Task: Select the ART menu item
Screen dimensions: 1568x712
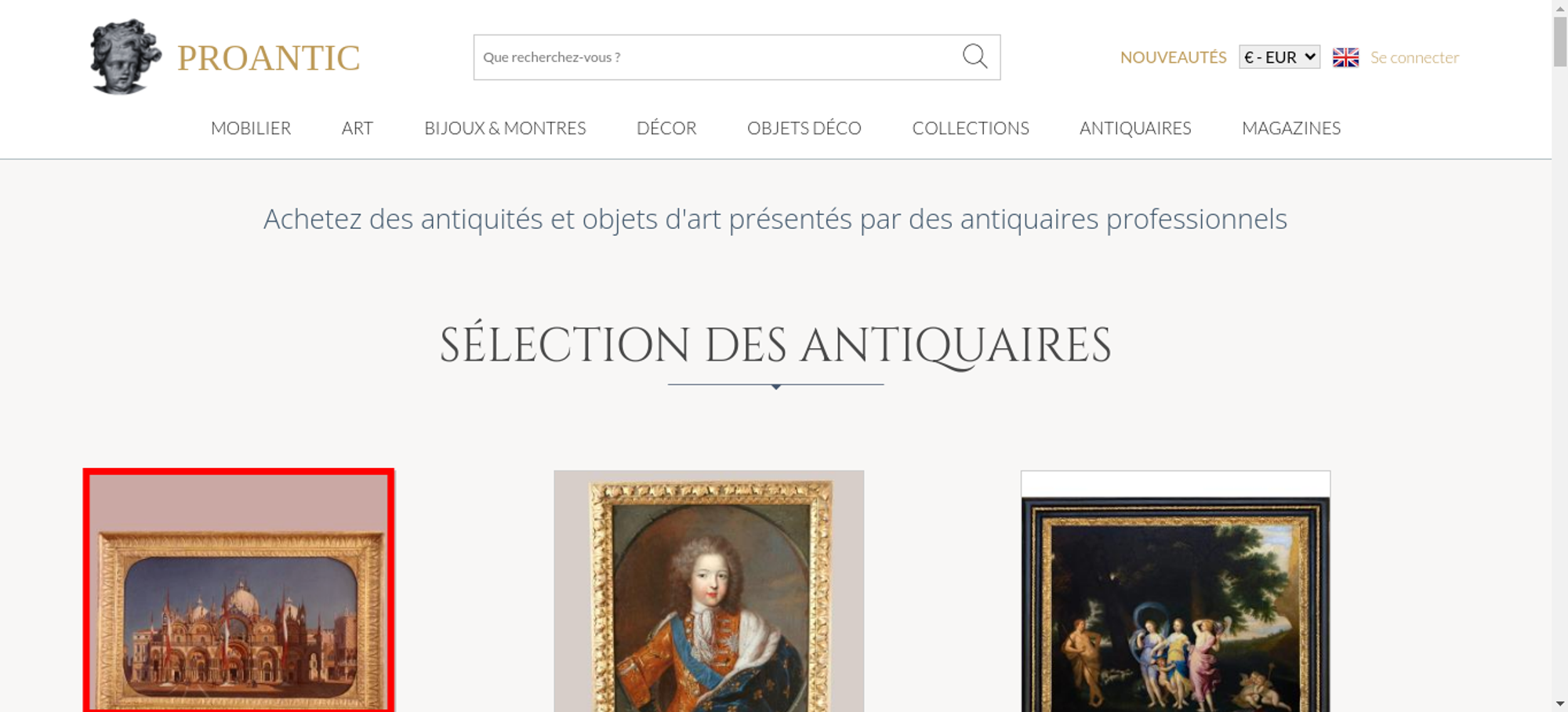Action: pos(358,128)
